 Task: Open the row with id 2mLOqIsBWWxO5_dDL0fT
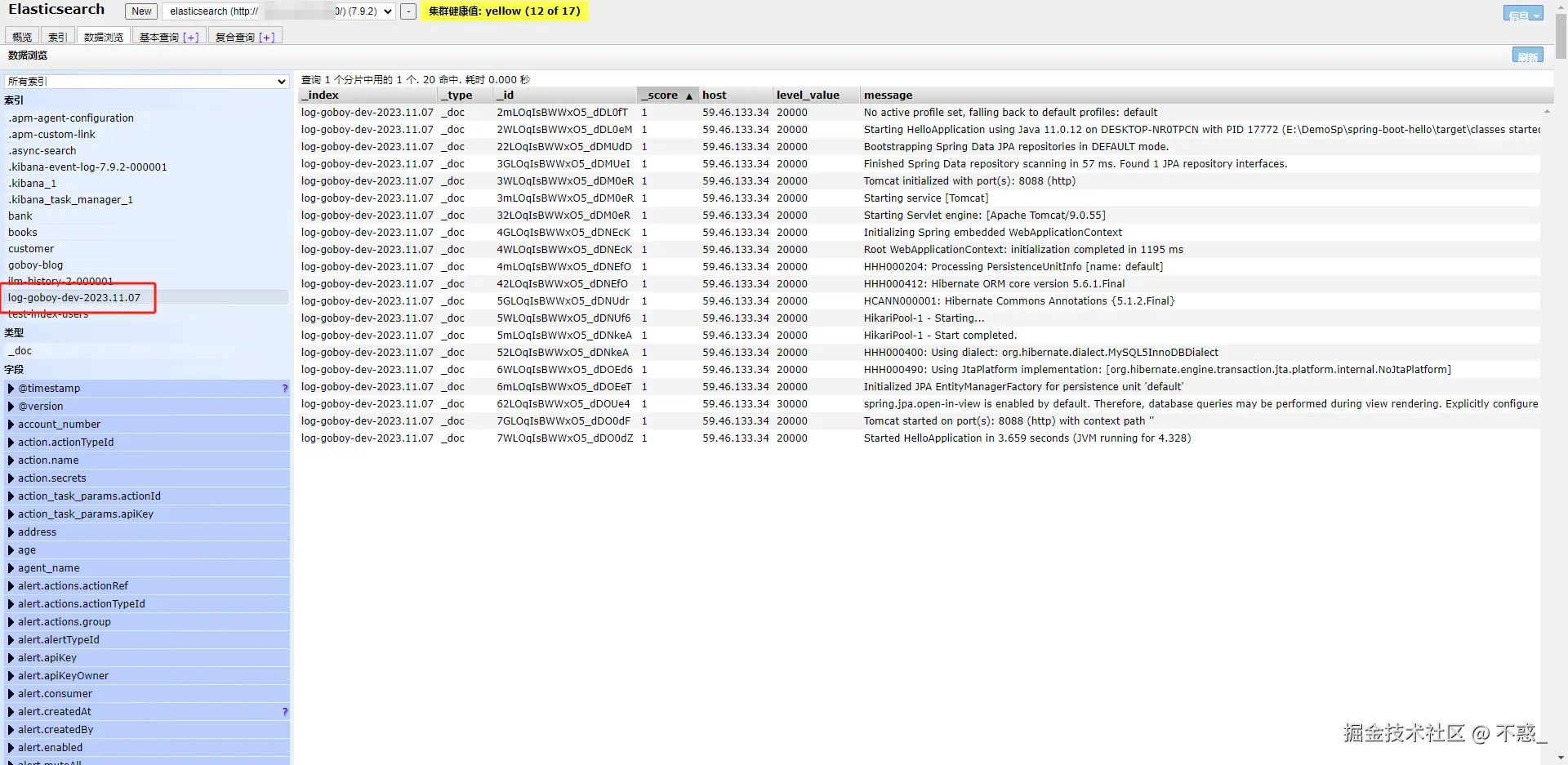[920, 113]
